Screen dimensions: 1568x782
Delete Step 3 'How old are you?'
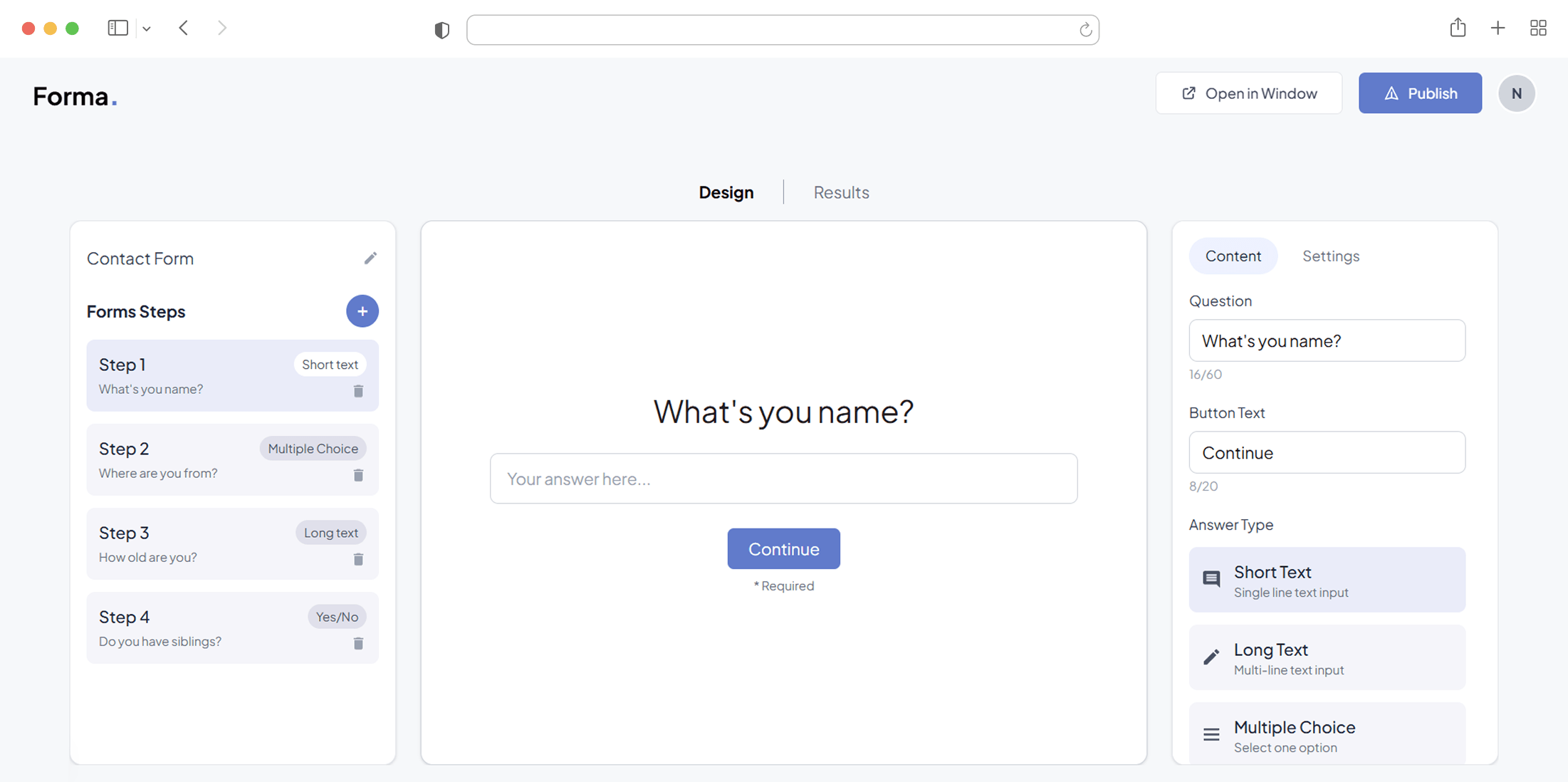[359, 560]
